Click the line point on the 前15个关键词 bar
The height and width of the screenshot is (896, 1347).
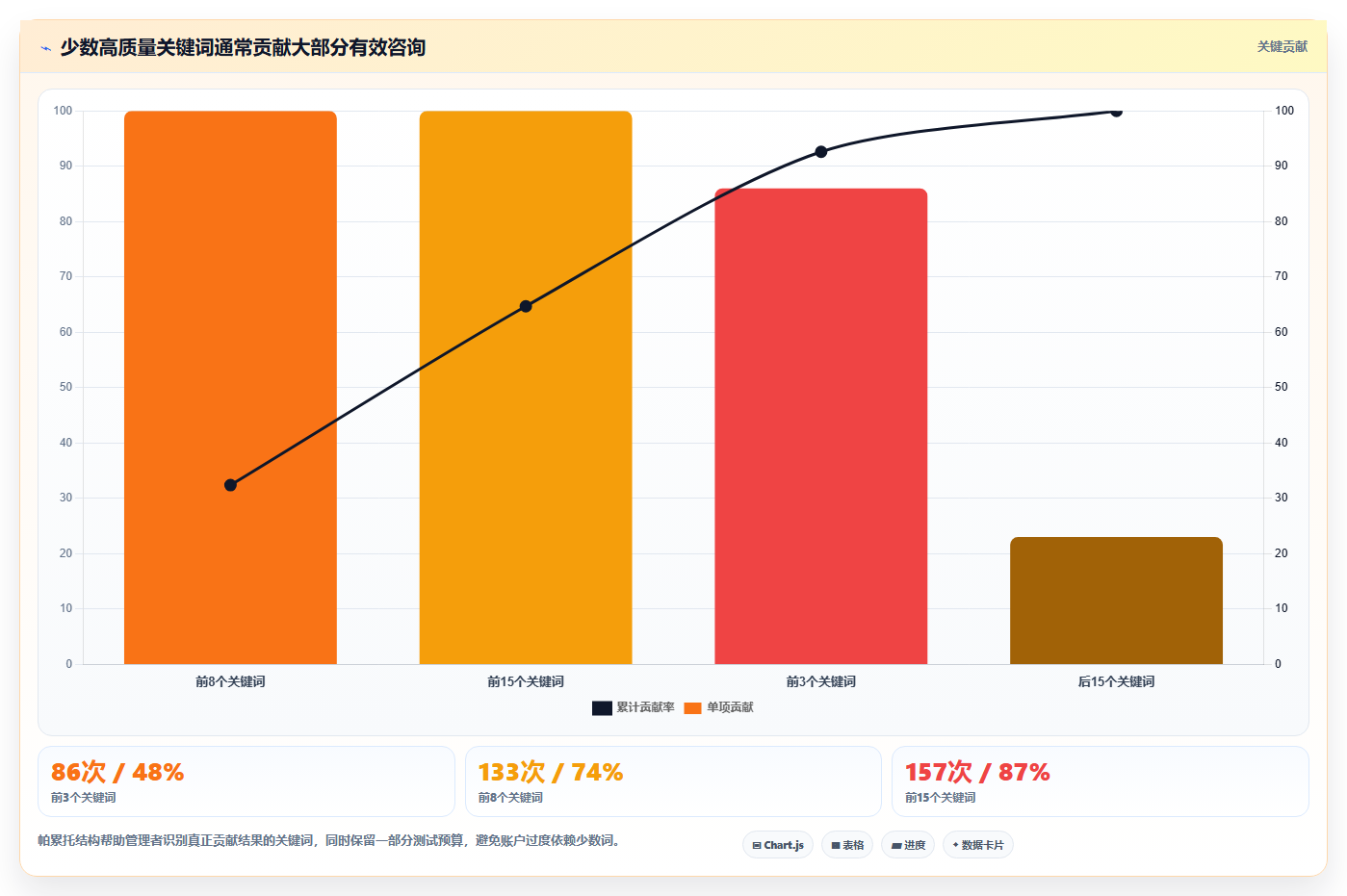click(x=526, y=306)
